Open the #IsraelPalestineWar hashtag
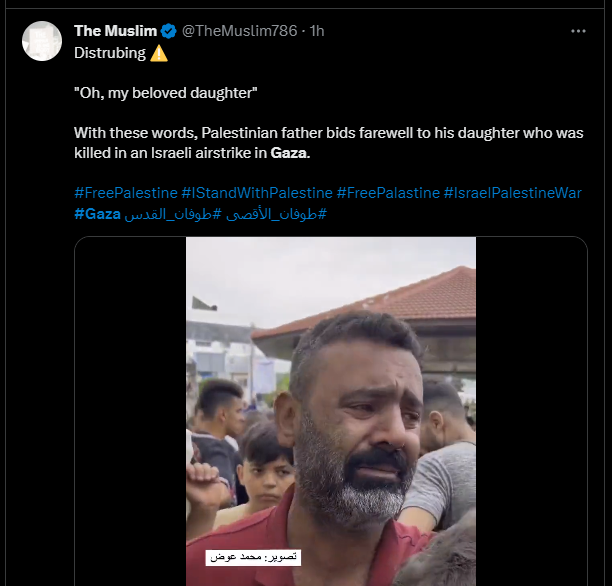The image size is (612, 586). pos(513,193)
